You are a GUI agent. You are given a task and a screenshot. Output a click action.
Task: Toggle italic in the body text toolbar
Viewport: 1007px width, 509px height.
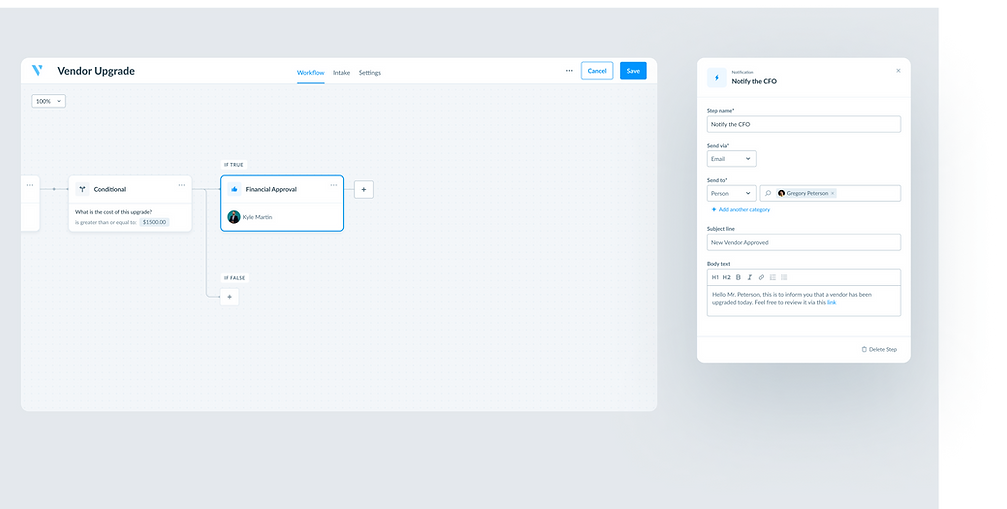pyautogui.click(x=749, y=277)
